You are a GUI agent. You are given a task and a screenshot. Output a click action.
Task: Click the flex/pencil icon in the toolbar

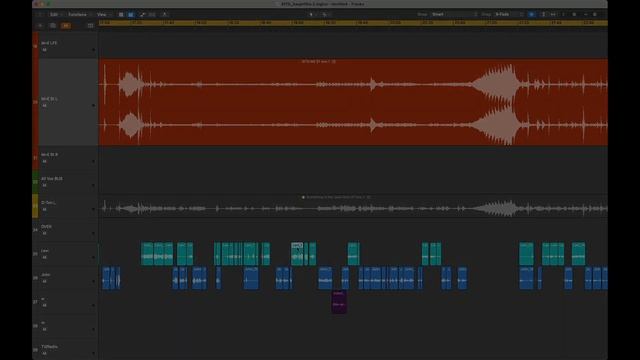(142, 14)
